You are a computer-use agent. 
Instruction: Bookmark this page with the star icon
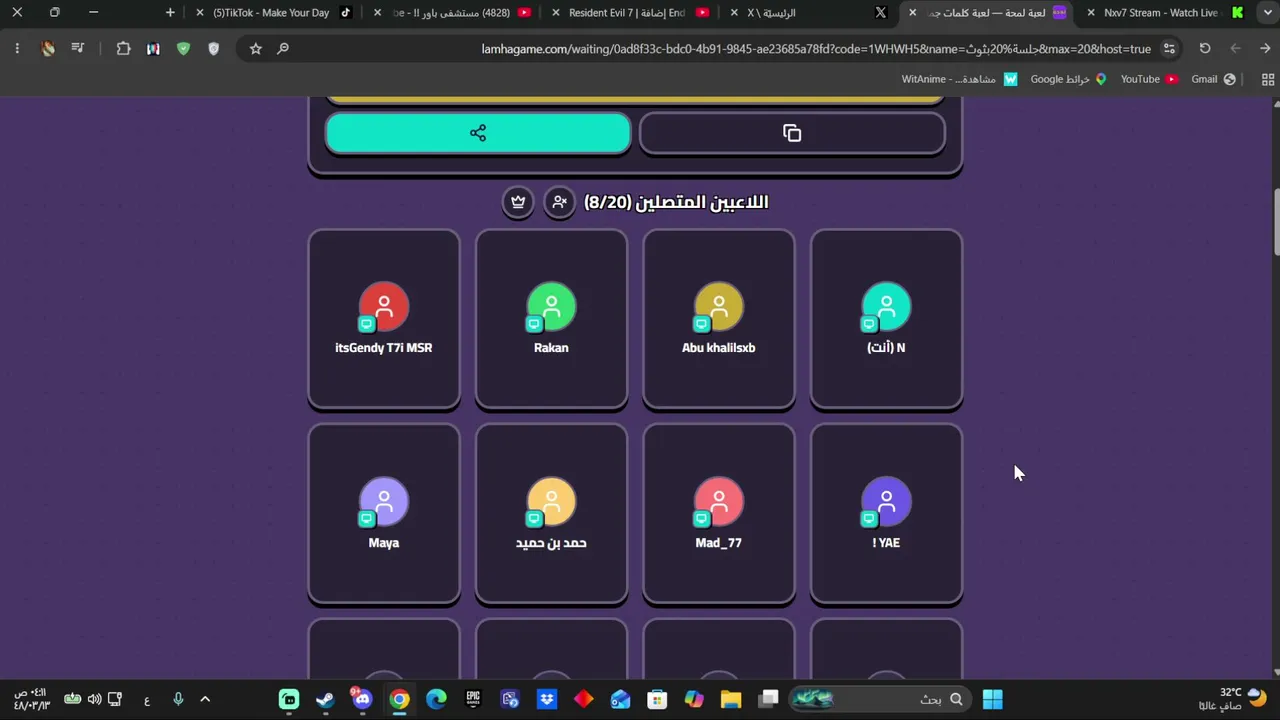256,48
